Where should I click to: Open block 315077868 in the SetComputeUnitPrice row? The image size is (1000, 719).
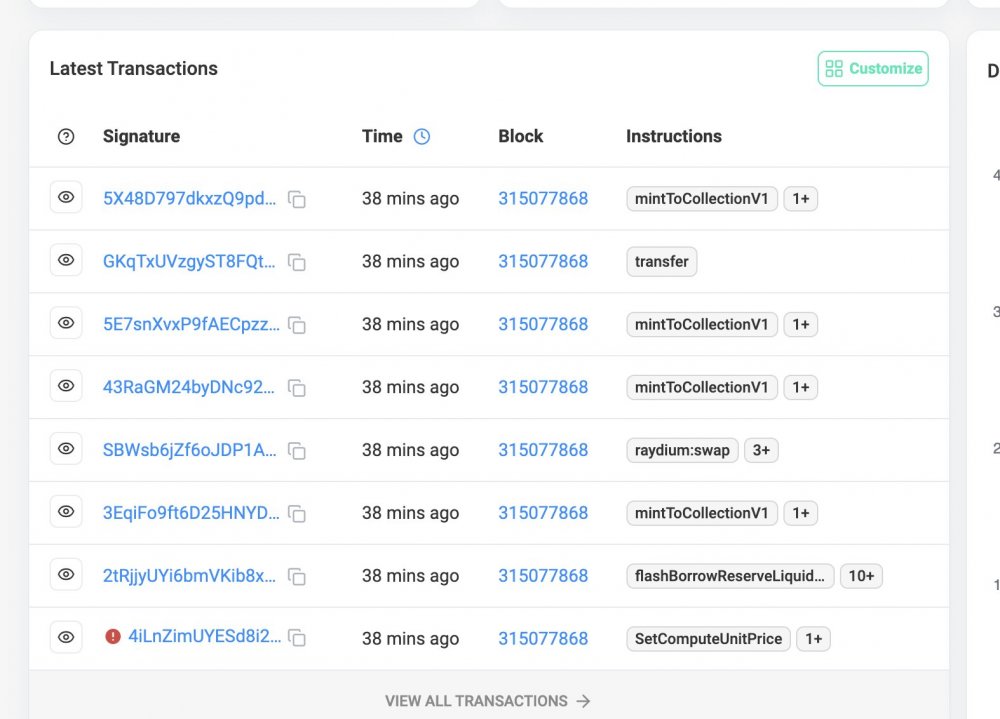[x=543, y=639]
